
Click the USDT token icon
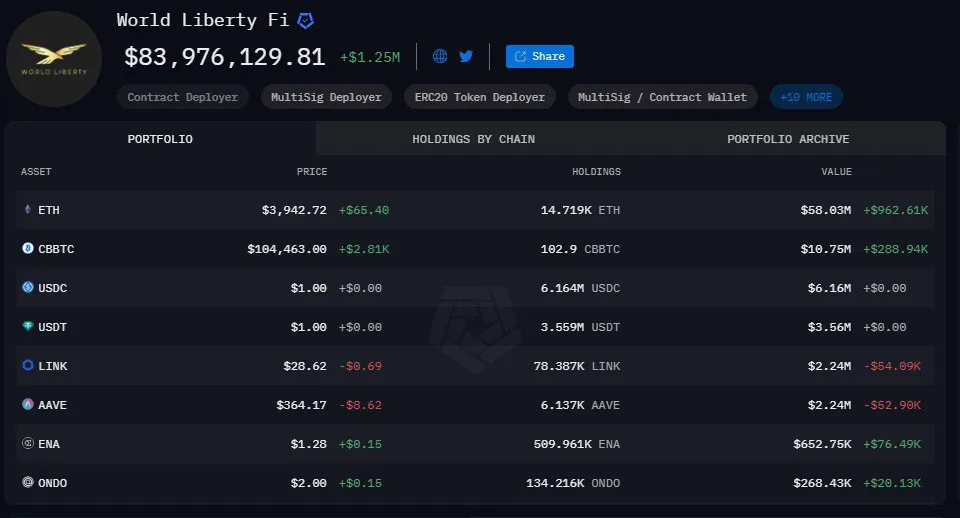[27, 327]
